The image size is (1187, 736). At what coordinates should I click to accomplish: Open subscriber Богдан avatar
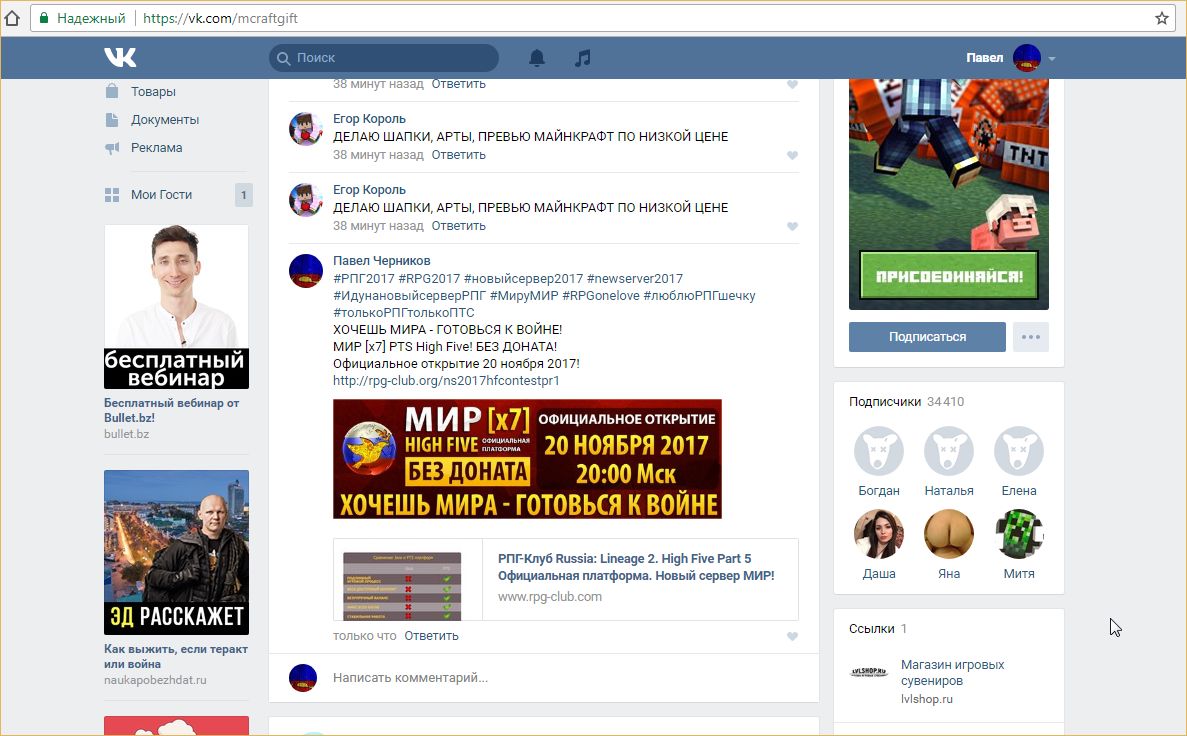coord(879,451)
